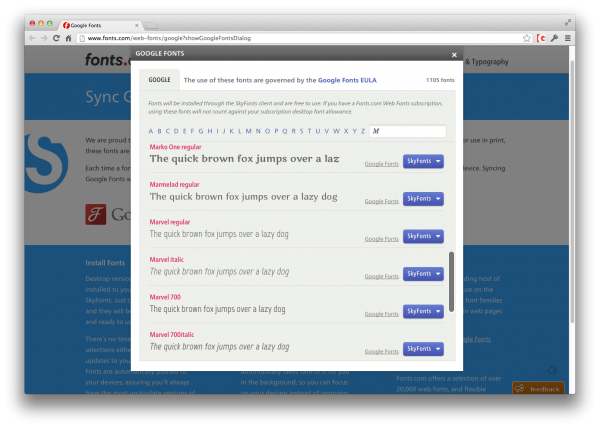Click the Marvel 700italic font name
Image resolution: width=600 pixels, height=428 pixels.
(172, 334)
